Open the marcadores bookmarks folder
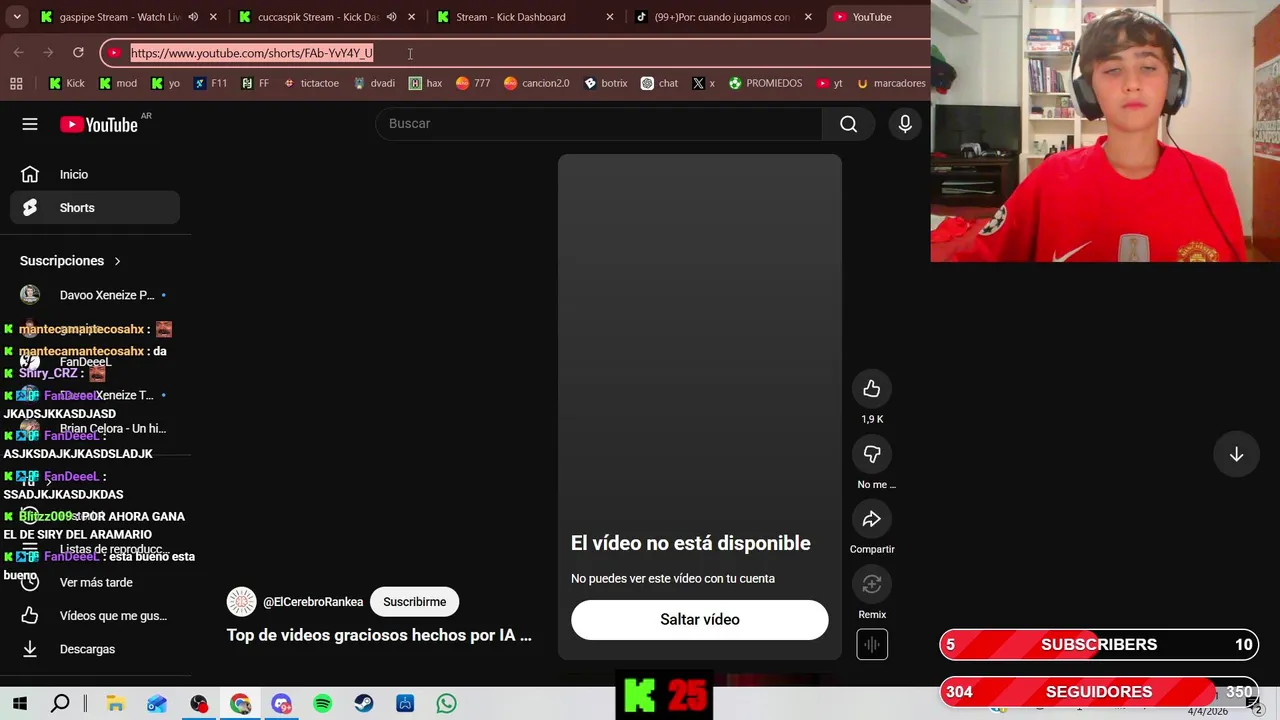1280x720 pixels. pos(891,83)
